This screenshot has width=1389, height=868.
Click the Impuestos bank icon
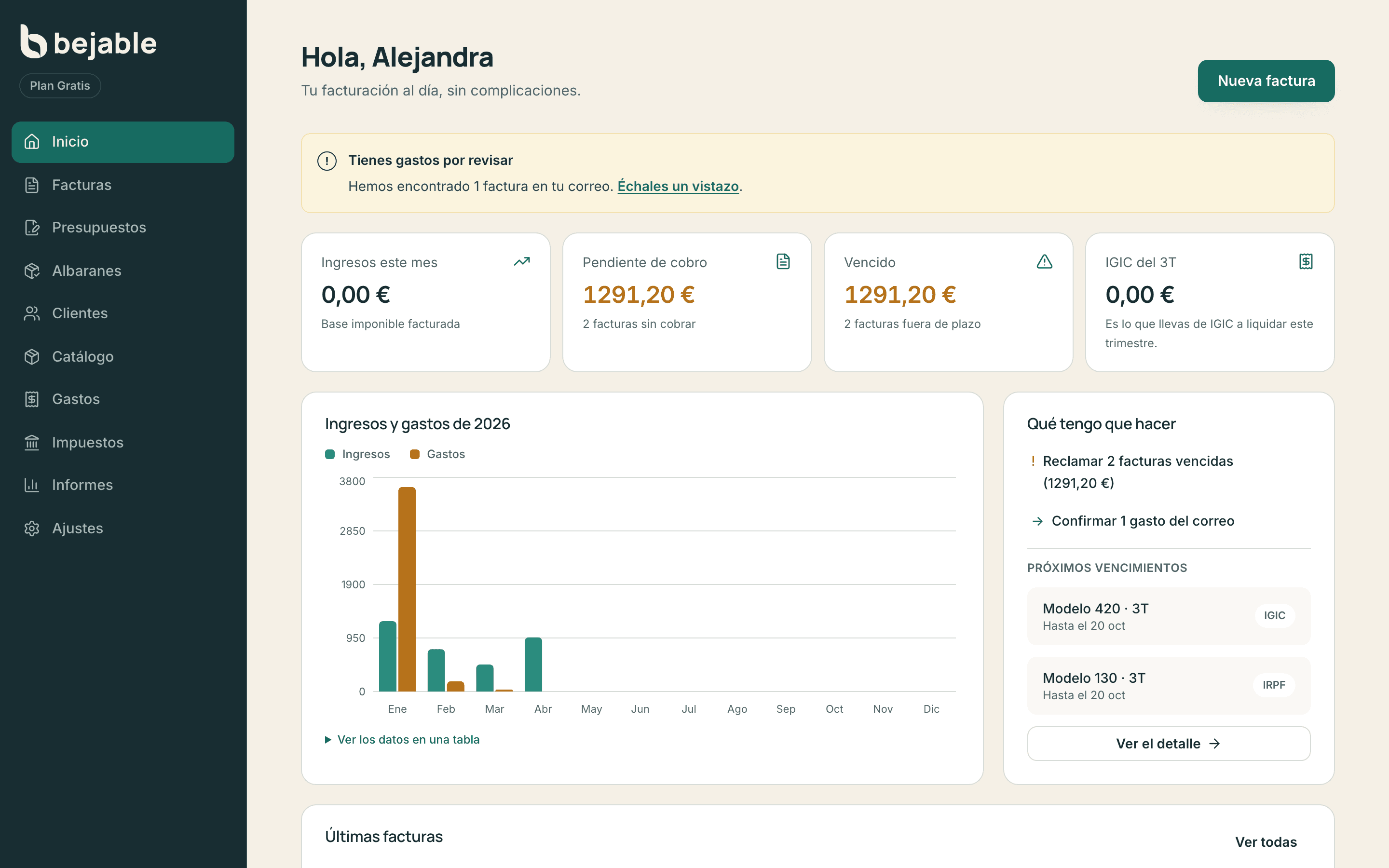[x=31, y=443]
